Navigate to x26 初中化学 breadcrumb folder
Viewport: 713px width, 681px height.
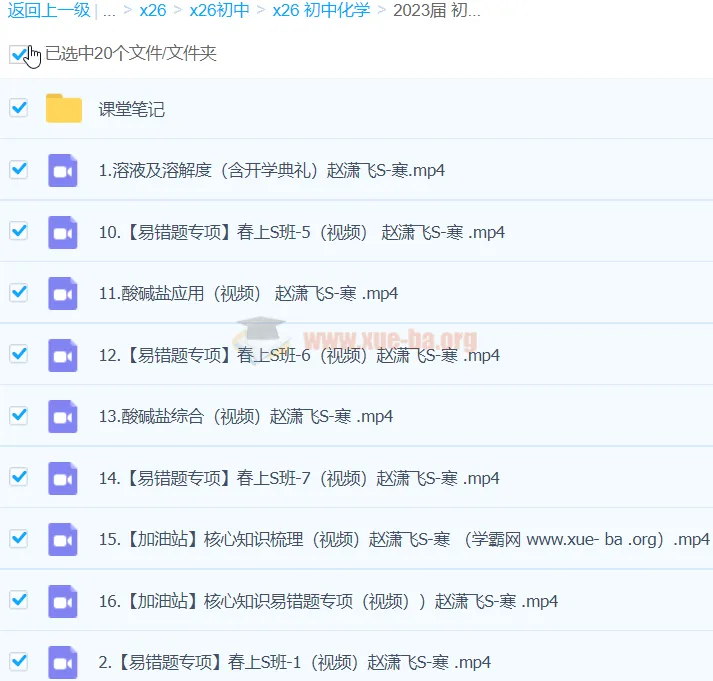coord(321,10)
